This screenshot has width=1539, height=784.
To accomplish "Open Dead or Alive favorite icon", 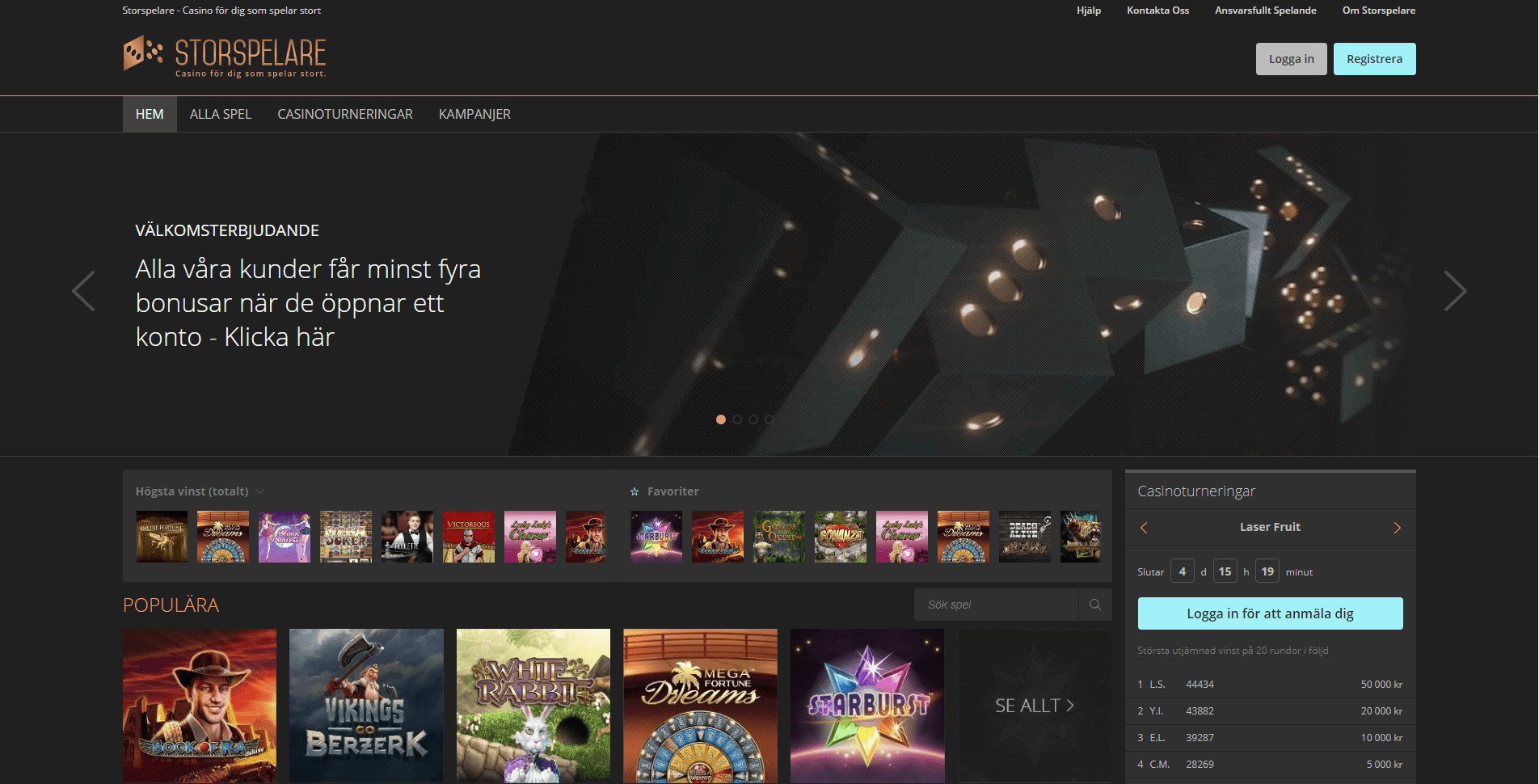I will 1025,537.
